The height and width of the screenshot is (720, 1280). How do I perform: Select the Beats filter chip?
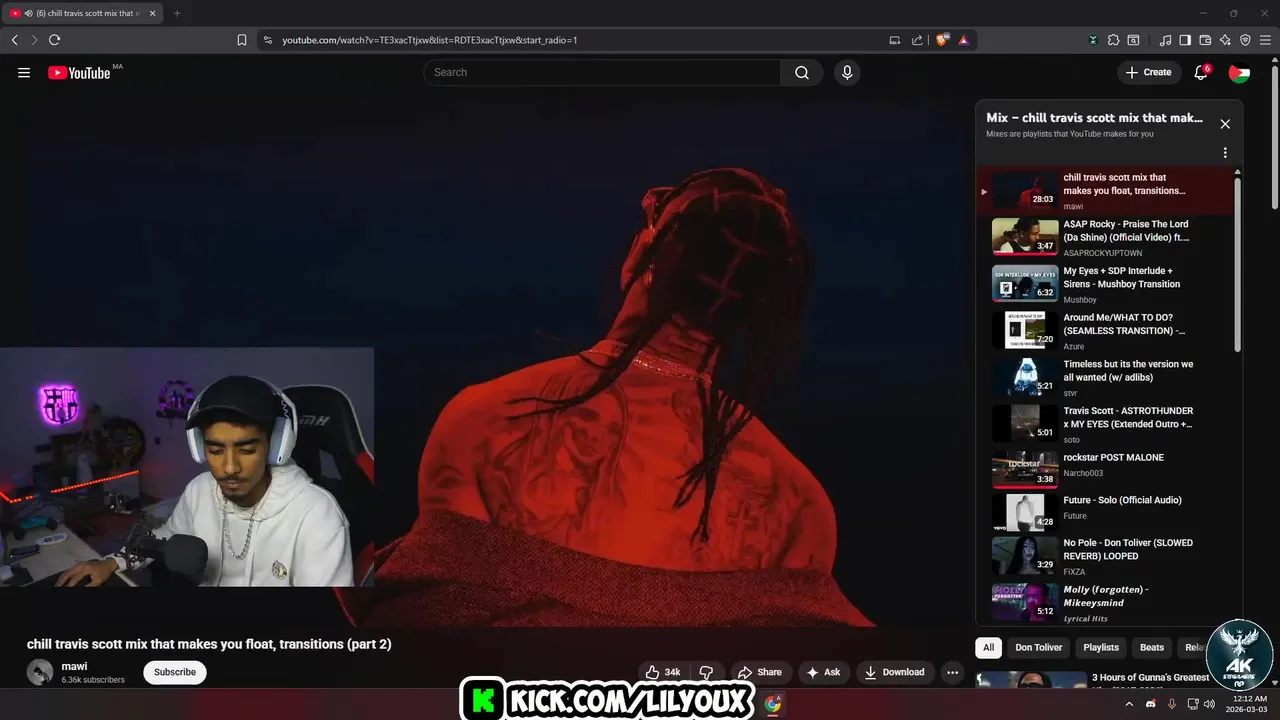click(x=1152, y=647)
